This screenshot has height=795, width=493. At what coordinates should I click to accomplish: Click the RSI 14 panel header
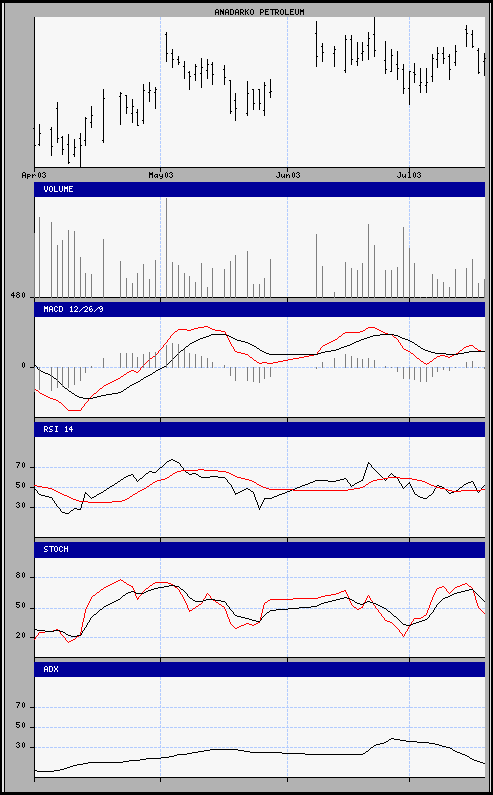click(x=259, y=429)
